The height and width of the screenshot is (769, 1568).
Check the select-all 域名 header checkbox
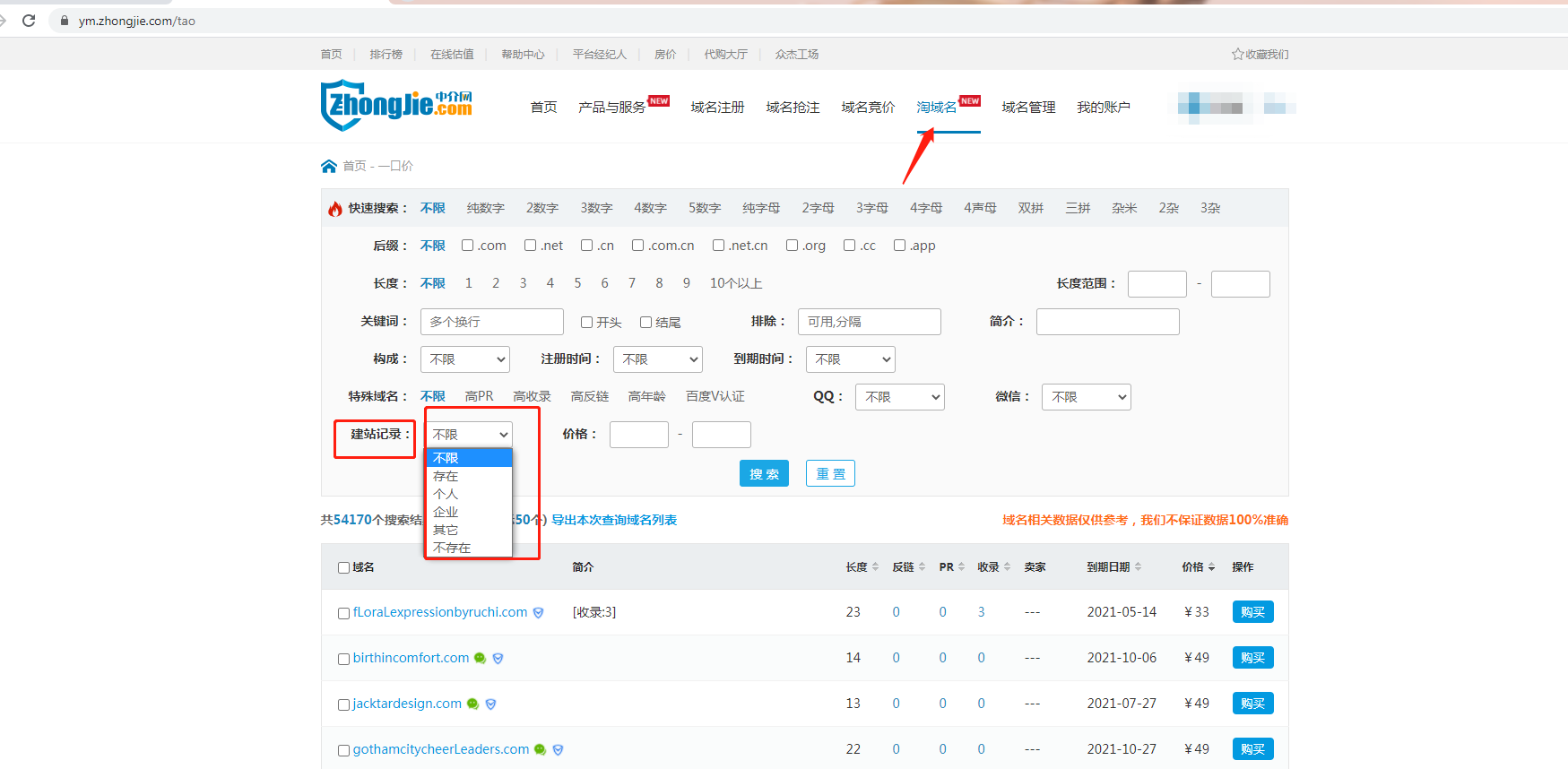click(343, 567)
